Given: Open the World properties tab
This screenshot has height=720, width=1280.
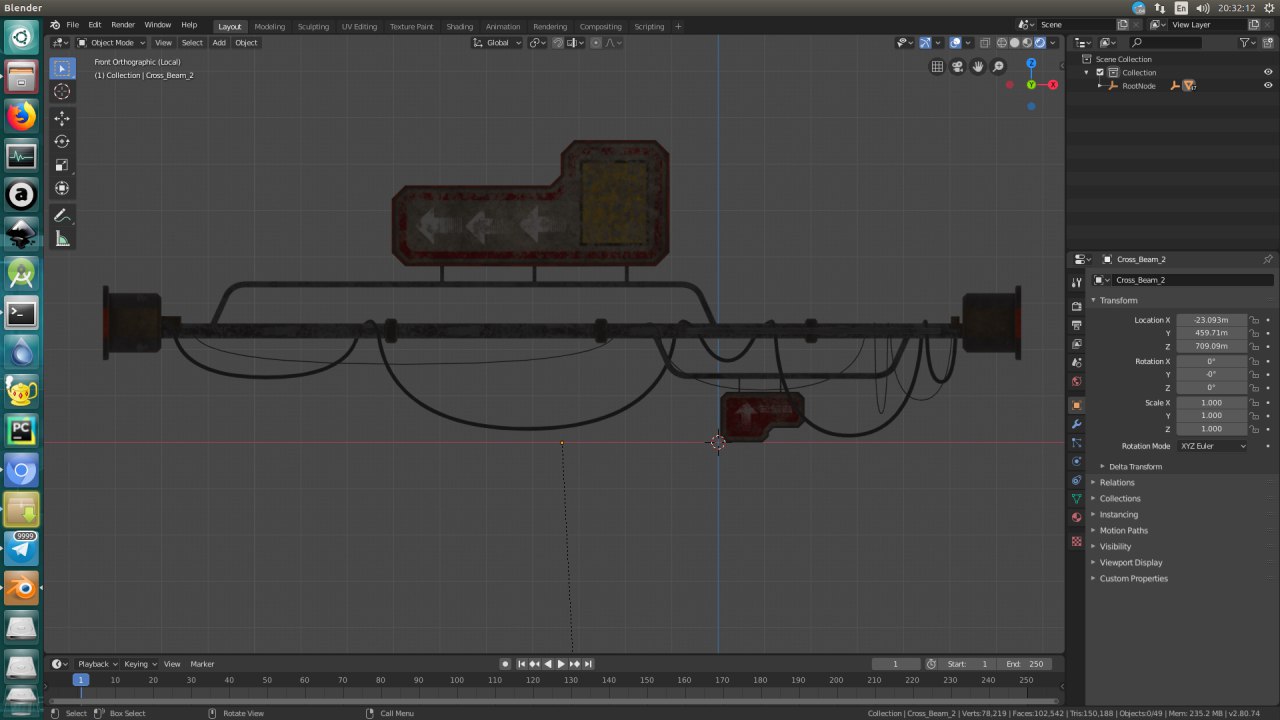Looking at the screenshot, I should tap(1077, 381).
